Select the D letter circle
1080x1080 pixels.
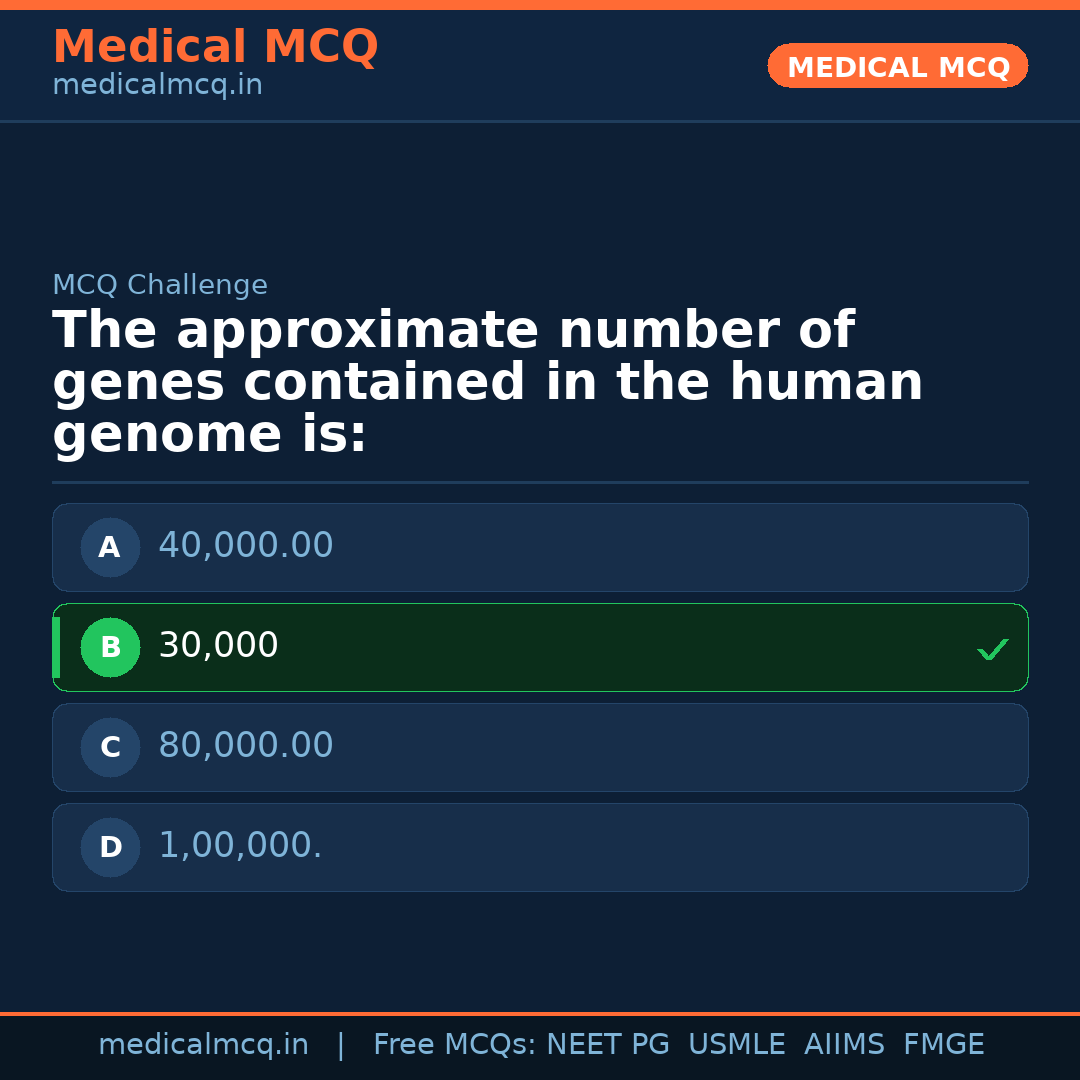point(110,847)
